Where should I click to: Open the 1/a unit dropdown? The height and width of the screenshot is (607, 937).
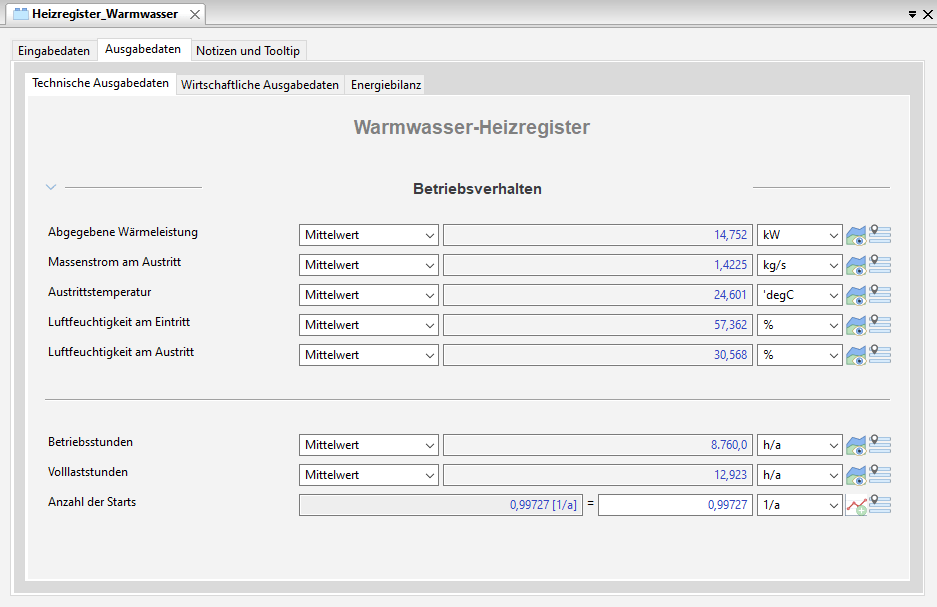point(800,505)
